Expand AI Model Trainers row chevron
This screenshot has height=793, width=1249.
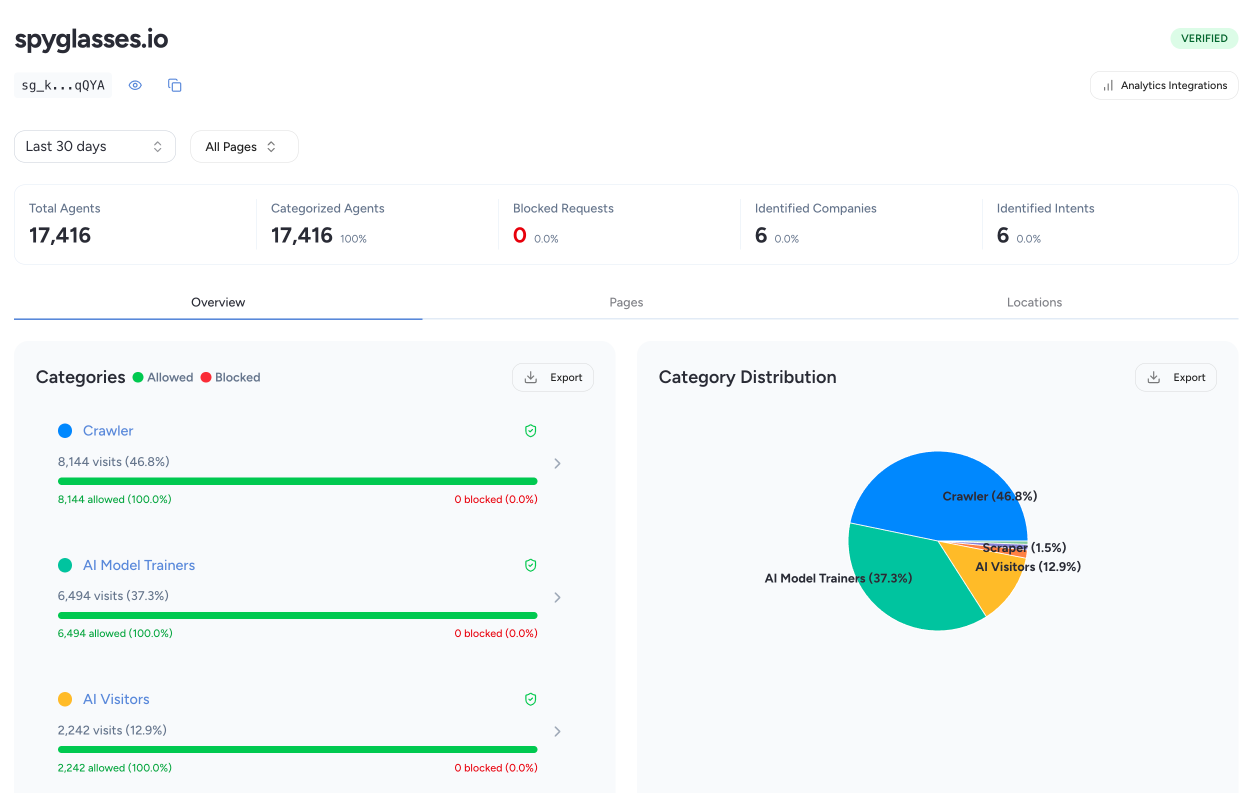coord(557,598)
